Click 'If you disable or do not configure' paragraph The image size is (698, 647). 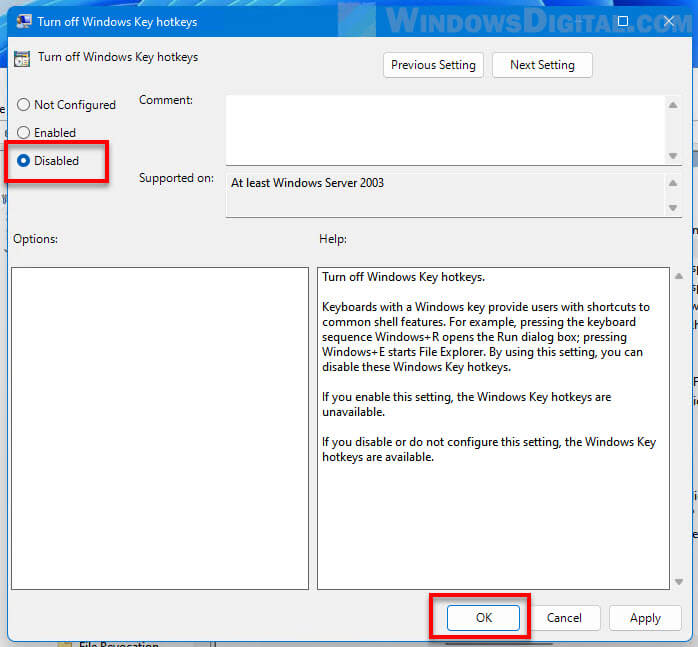coord(489,449)
